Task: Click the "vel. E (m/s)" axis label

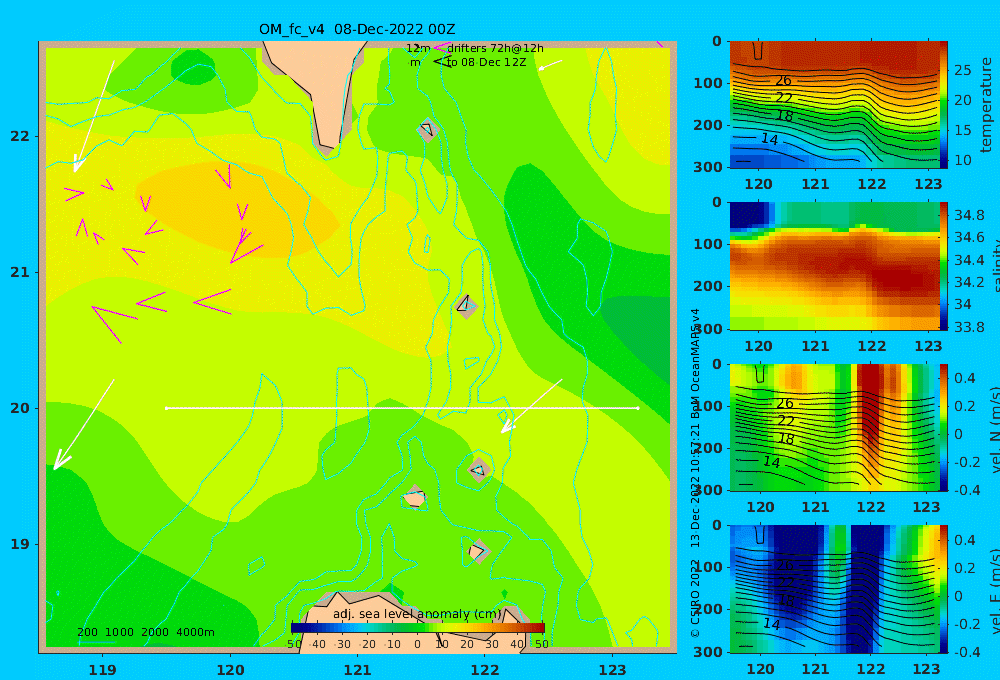Action: click(x=995, y=591)
